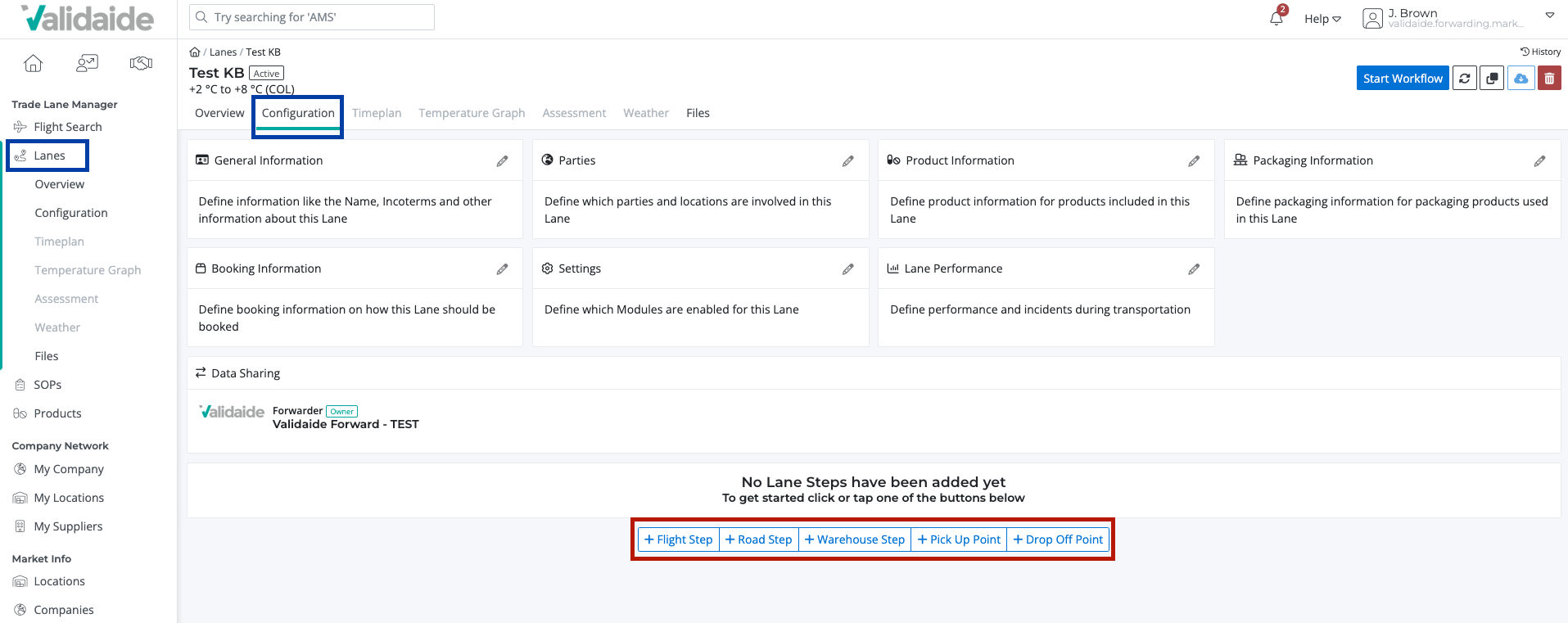
Task: Edit Packaging Information via pencil icon
Action: tap(1539, 161)
